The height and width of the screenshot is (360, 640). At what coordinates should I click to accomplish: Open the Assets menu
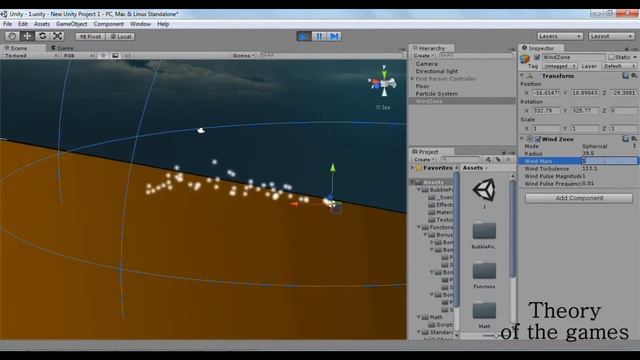click(x=42, y=24)
